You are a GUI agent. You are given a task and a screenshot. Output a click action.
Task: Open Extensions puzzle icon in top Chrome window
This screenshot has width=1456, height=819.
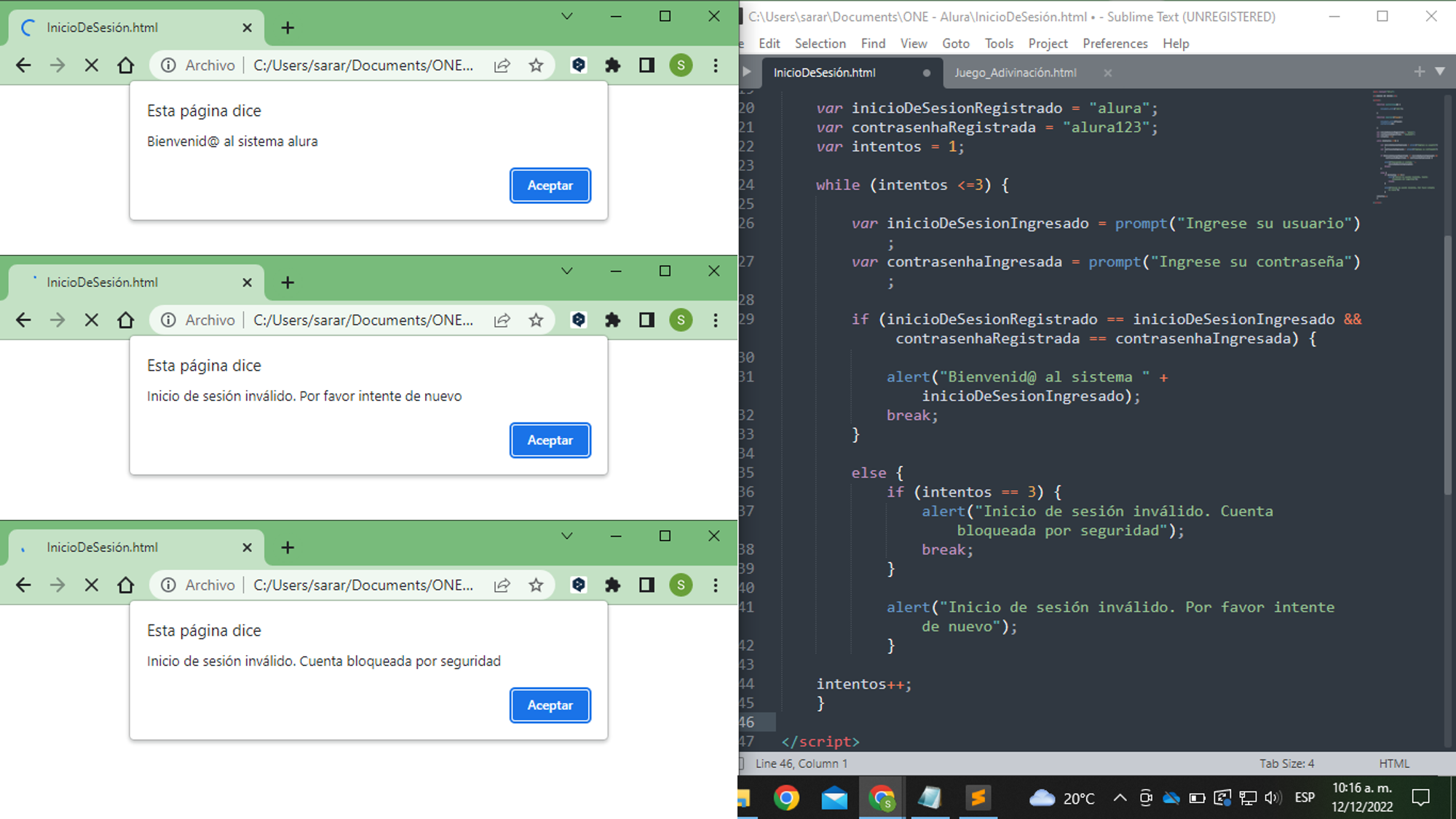613,66
